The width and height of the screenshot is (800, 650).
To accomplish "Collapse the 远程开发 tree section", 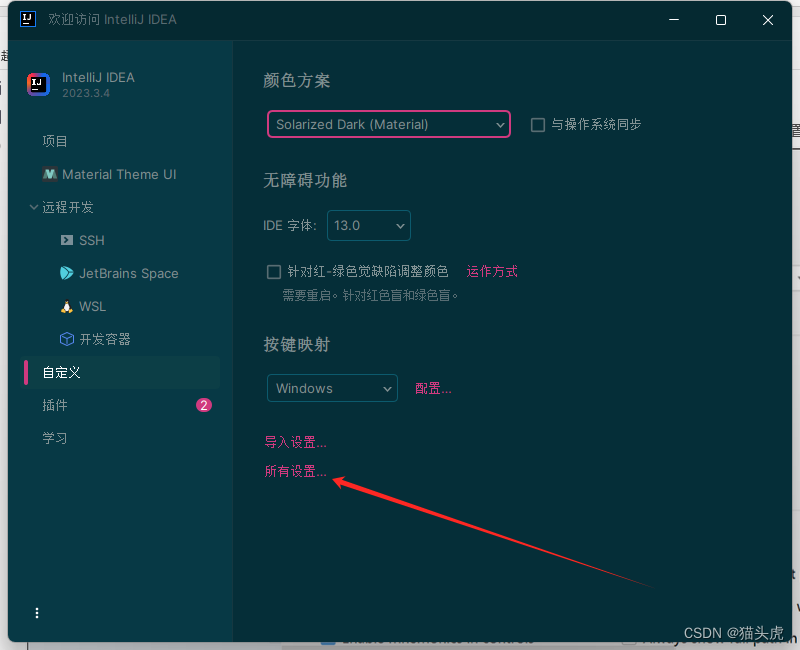I will coord(34,207).
